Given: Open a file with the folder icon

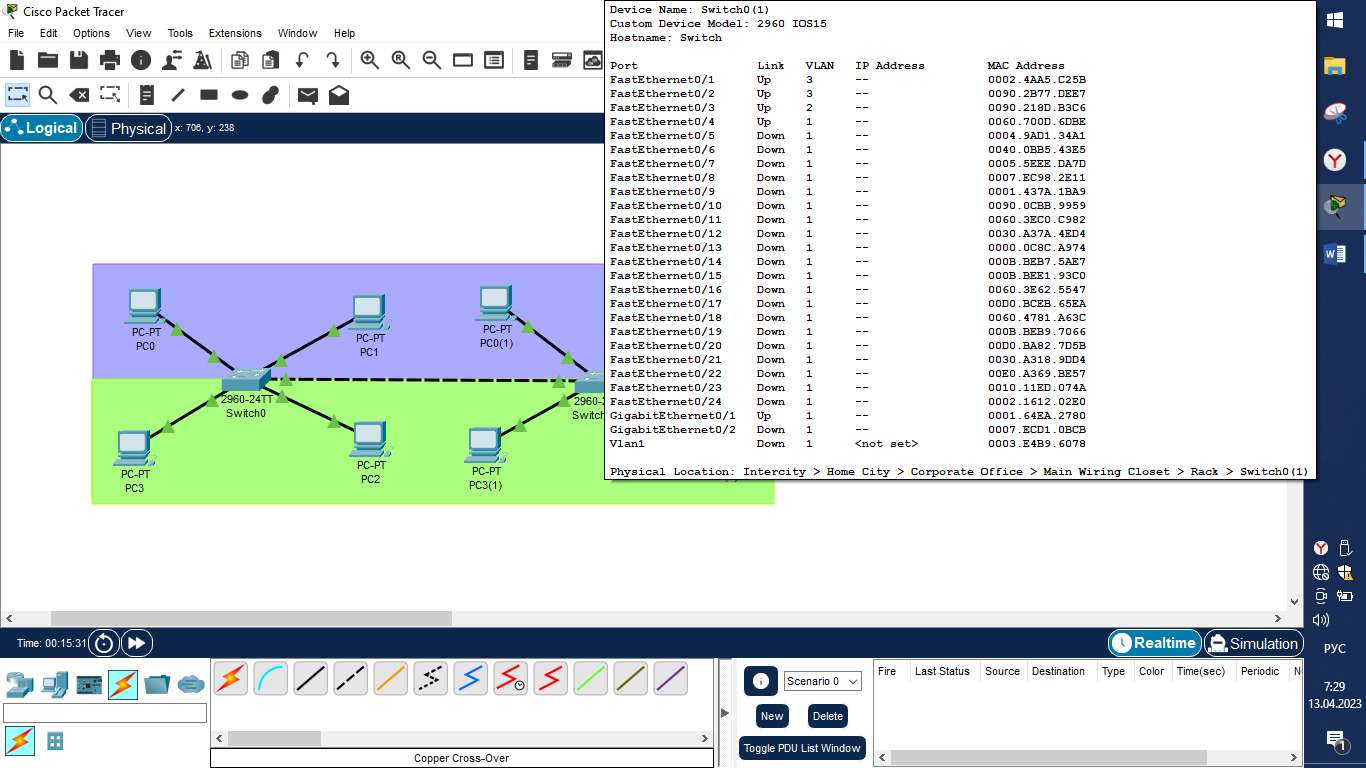Looking at the screenshot, I should point(48,60).
